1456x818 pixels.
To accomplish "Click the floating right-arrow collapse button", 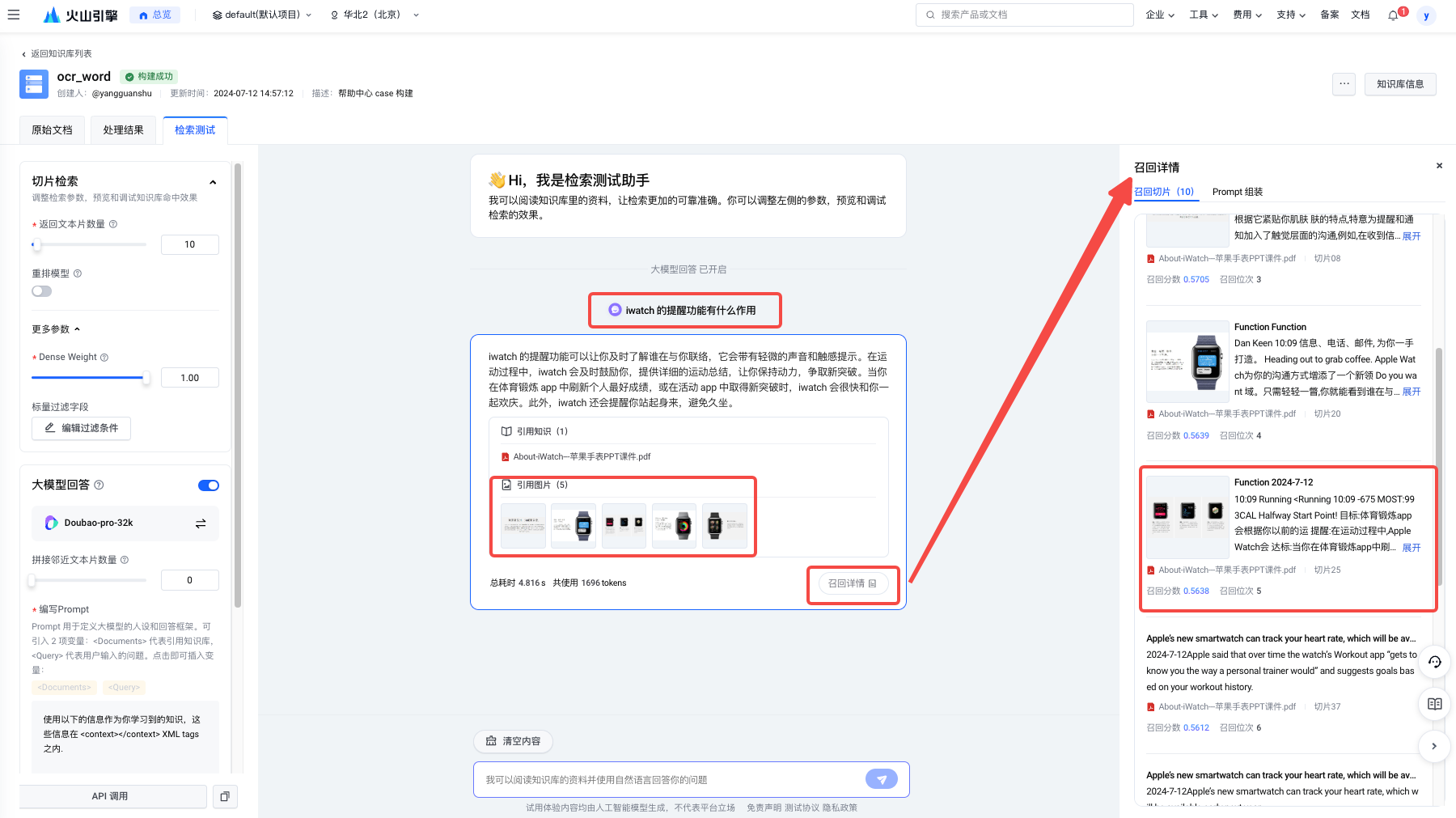I will pyautogui.click(x=1434, y=746).
